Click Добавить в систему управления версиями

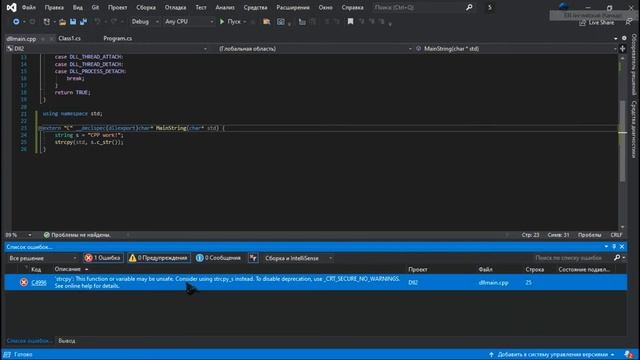point(551,354)
